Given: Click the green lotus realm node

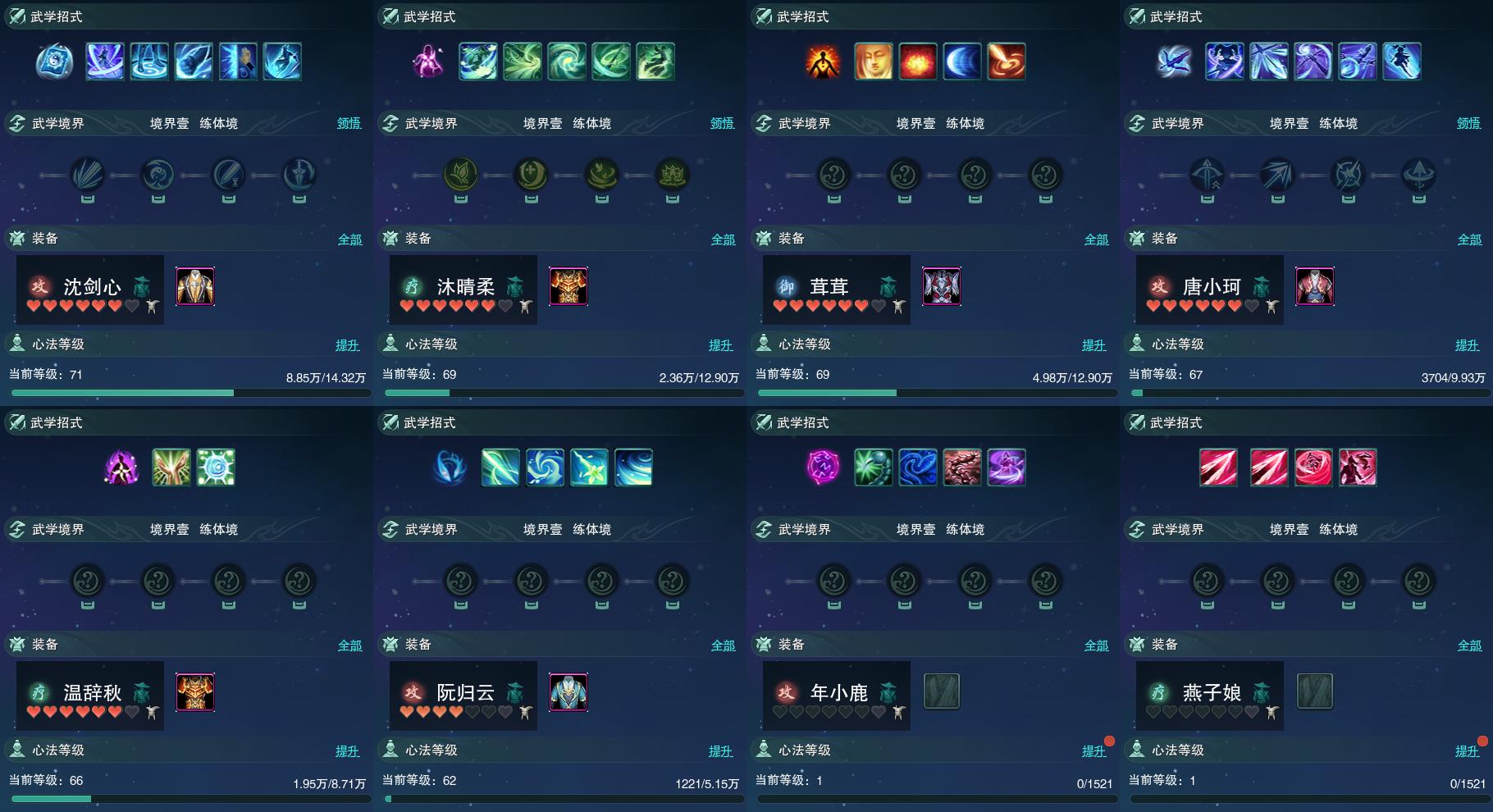Looking at the screenshot, I should [460, 175].
